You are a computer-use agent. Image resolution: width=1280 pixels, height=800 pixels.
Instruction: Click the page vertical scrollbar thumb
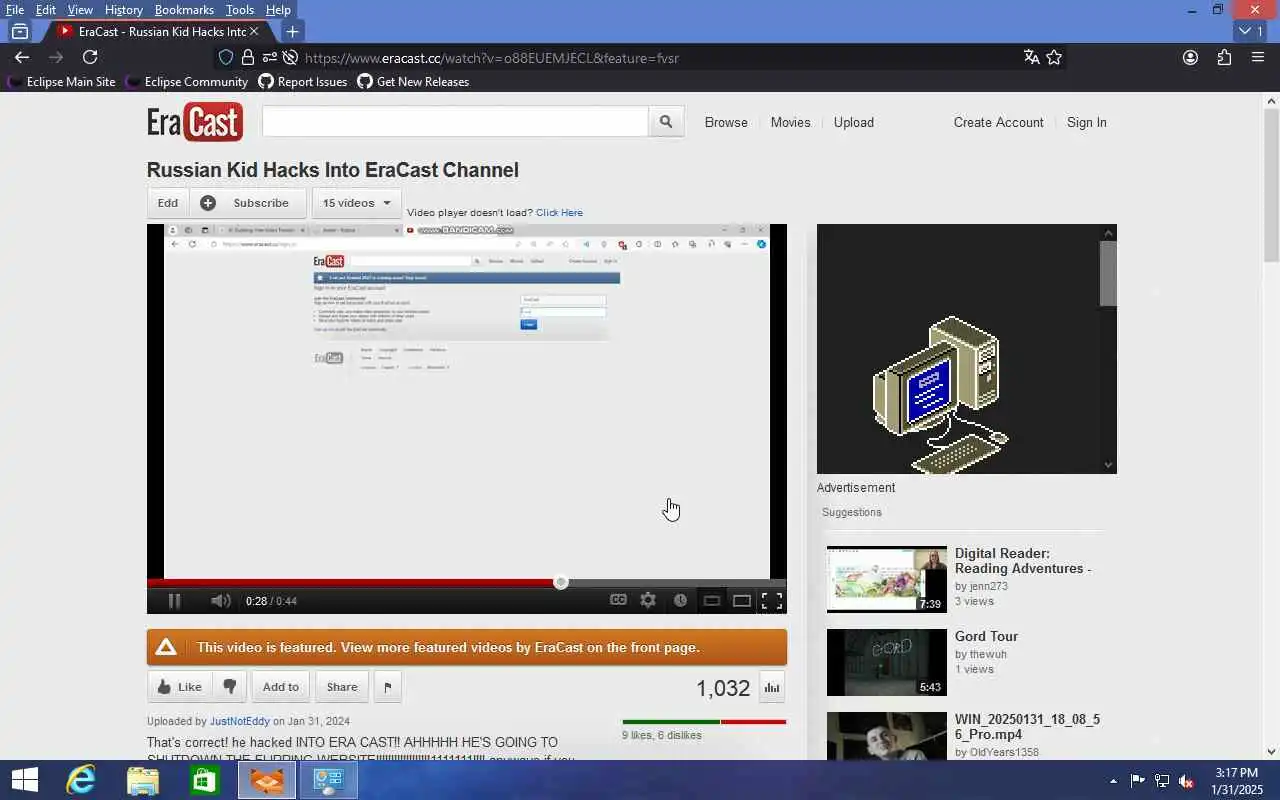(x=1272, y=185)
